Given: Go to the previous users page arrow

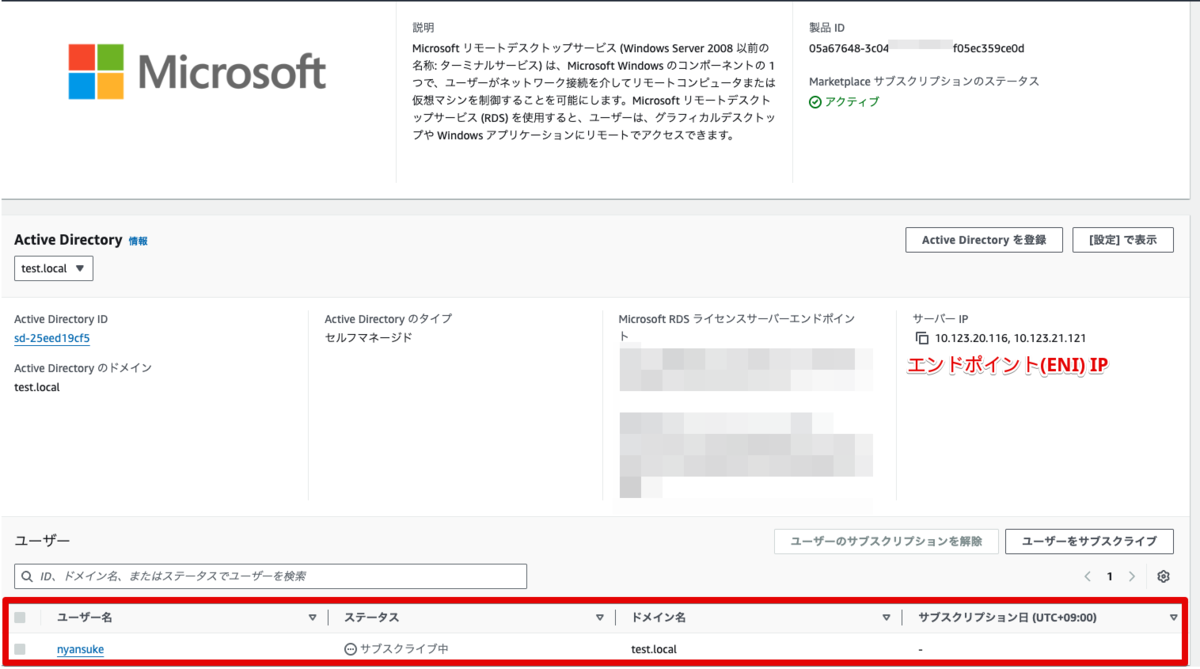Looking at the screenshot, I should click(x=1087, y=576).
